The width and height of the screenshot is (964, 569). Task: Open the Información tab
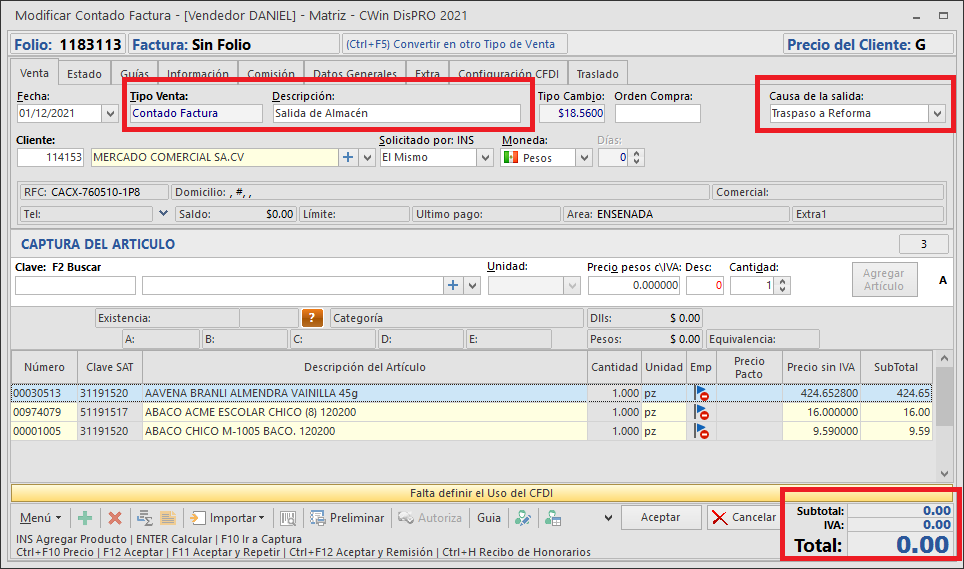(x=198, y=74)
